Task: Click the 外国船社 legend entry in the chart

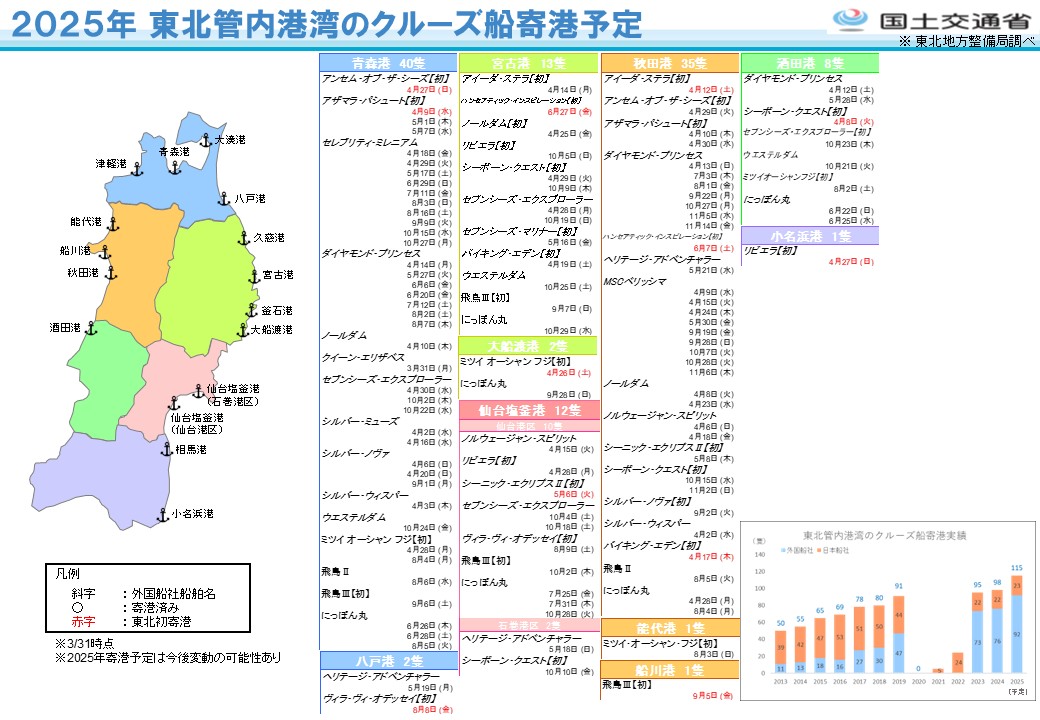Action: [797, 550]
